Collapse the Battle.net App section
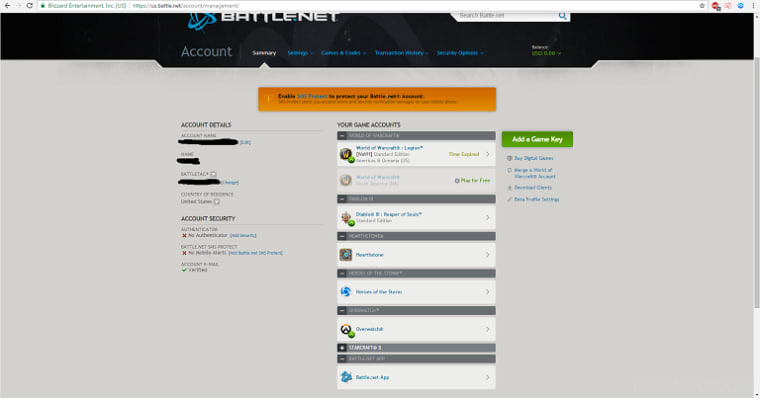The width and height of the screenshot is (760, 398). pos(342,359)
